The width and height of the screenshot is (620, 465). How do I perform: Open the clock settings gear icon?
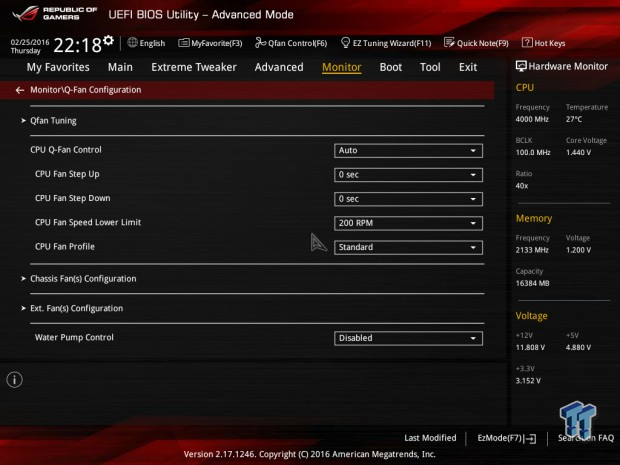pos(108,40)
